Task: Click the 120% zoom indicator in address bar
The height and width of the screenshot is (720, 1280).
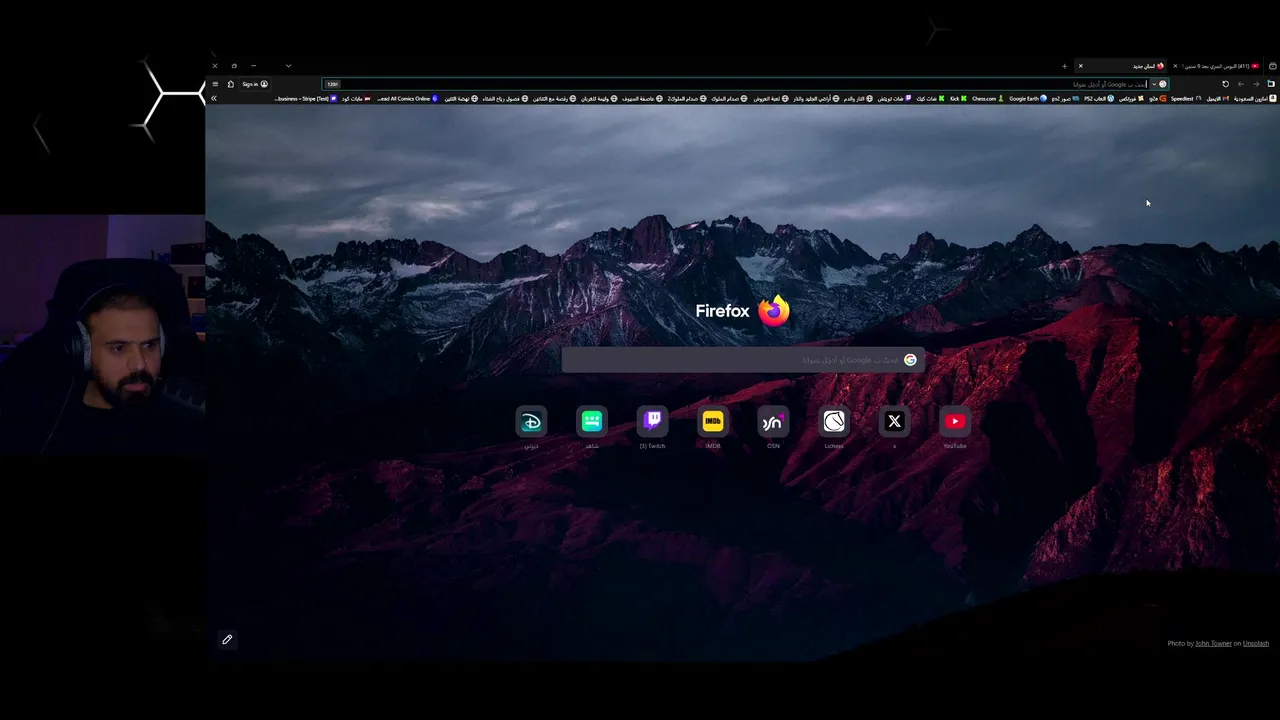Action: pos(332,84)
